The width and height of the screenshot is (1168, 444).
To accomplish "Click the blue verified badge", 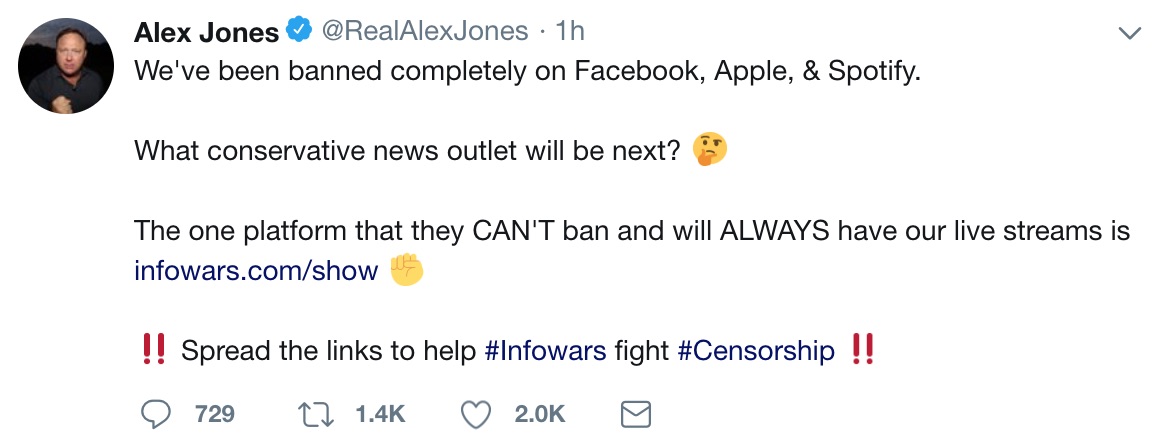I will pos(299,31).
